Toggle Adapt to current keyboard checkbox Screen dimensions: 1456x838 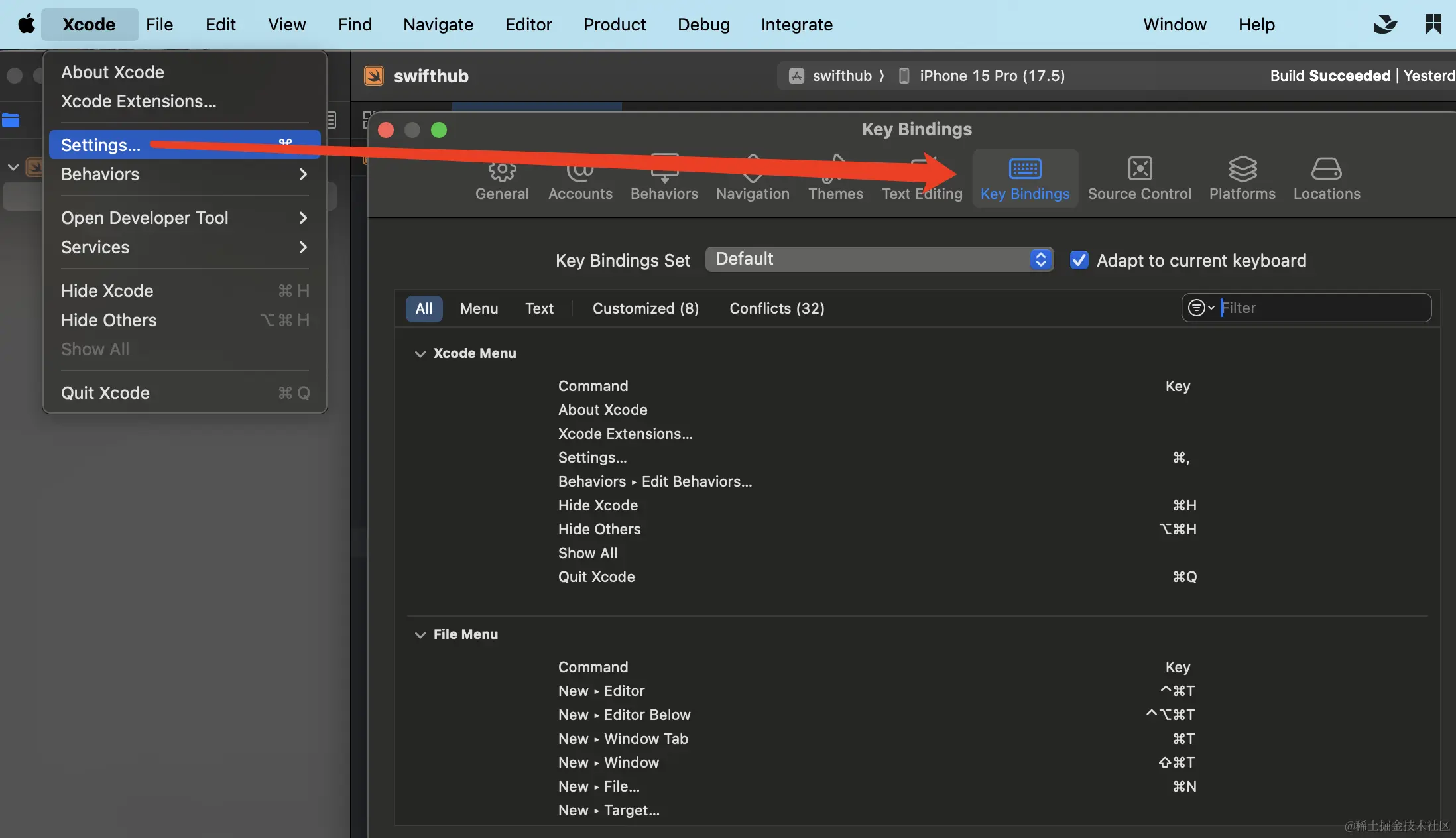[x=1079, y=260]
